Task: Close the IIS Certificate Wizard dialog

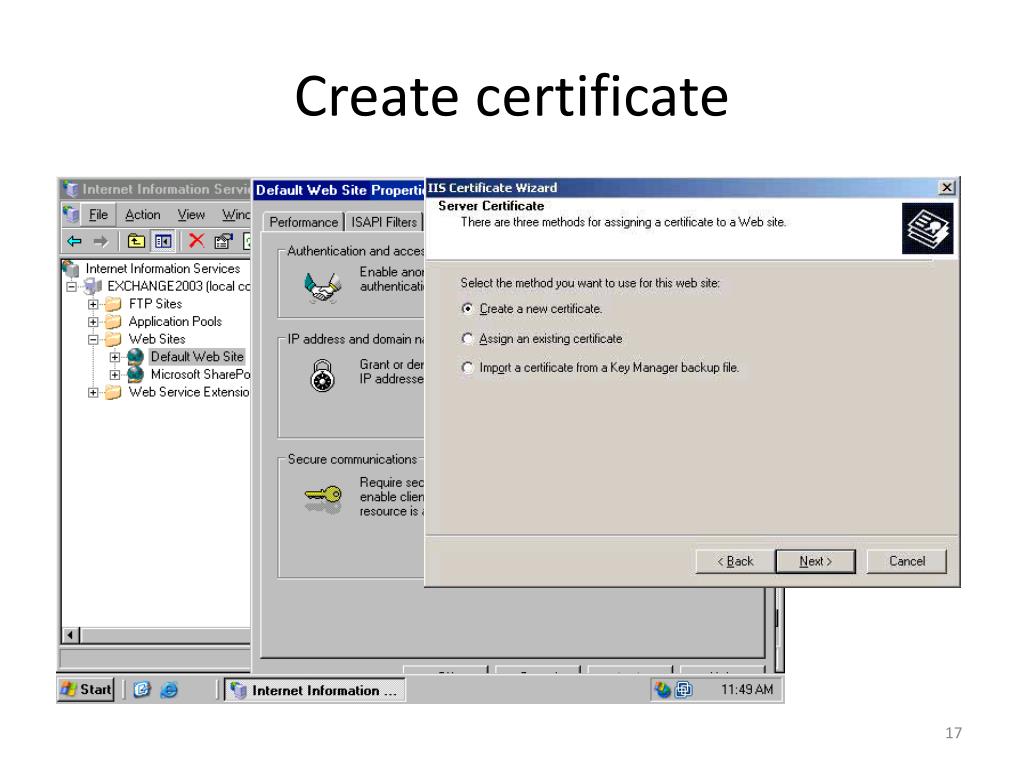Action: (946, 188)
